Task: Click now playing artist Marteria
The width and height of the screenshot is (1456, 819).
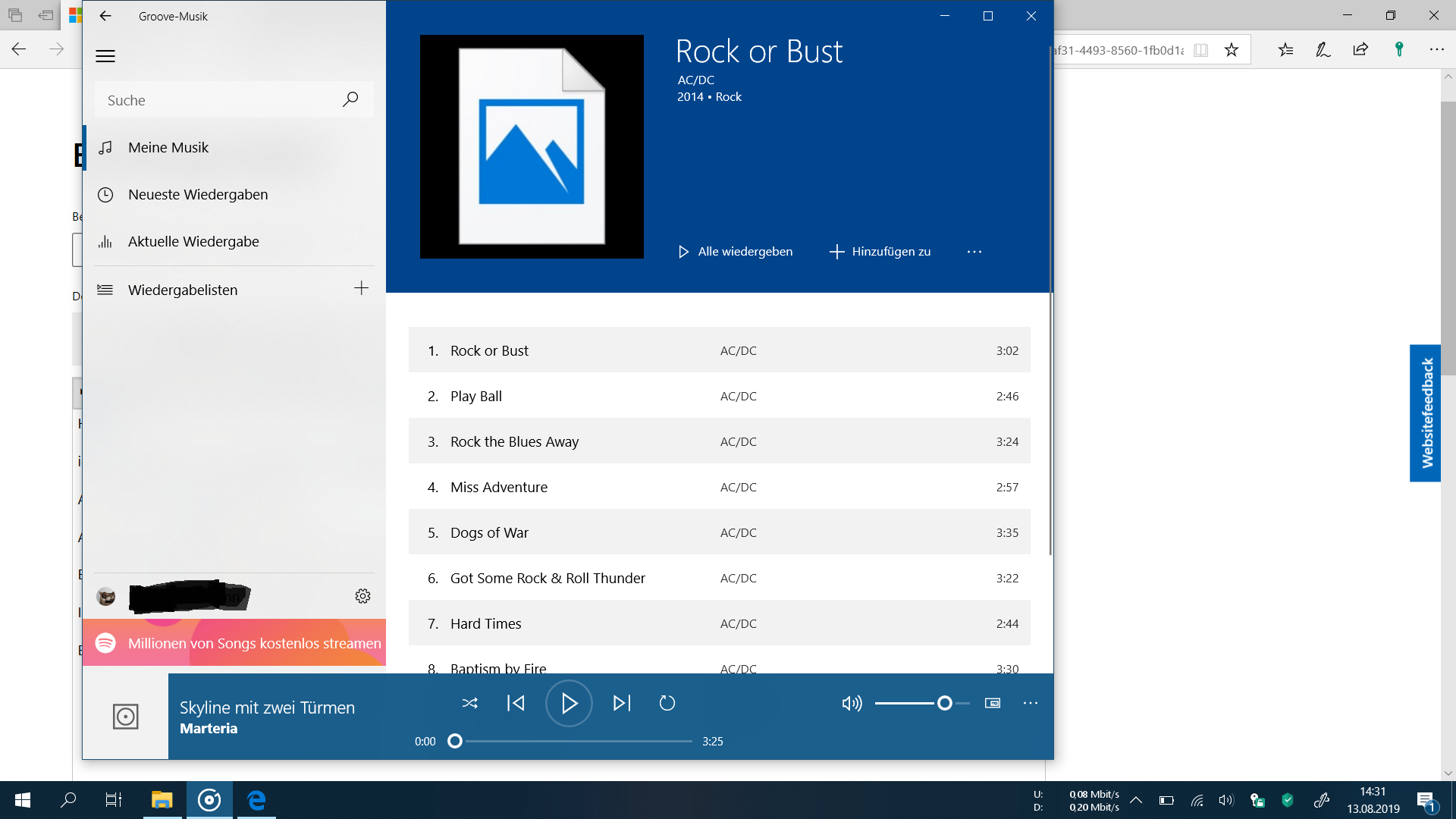Action: click(209, 728)
